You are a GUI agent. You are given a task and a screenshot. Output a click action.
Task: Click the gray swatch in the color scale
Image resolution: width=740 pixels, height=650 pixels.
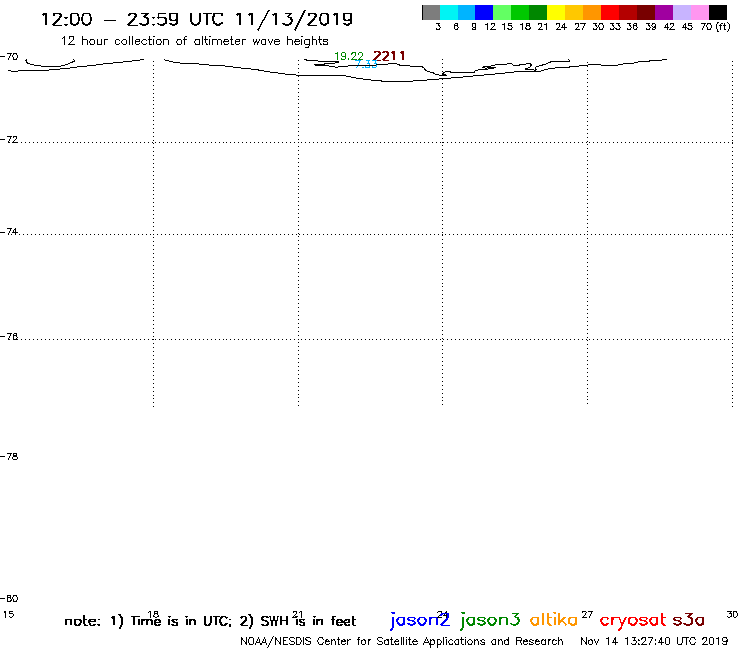coord(431,12)
